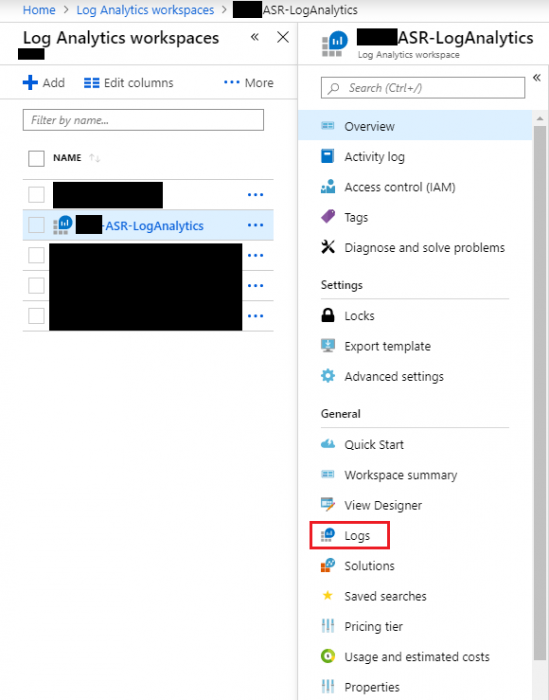Screen dimensions: 549x700
Task: Click the side menu vertical scrollbar
Action: pyautogui.click(x=540, y=393)
